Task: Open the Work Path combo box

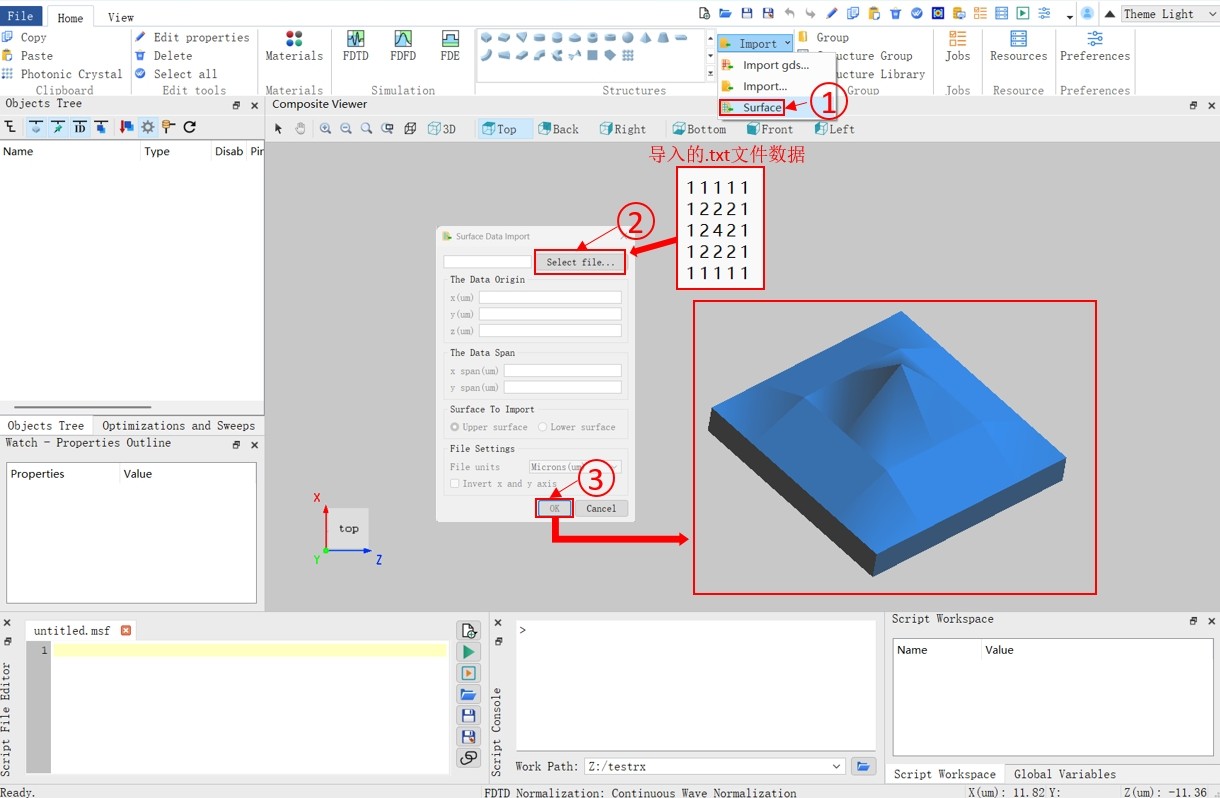Action: pos(715,767)
